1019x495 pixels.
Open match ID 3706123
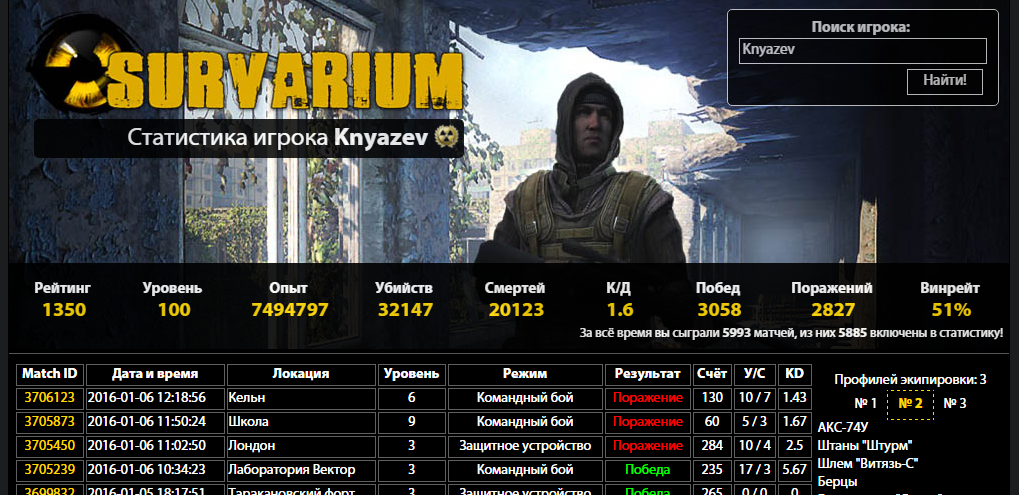pos(49,398)
